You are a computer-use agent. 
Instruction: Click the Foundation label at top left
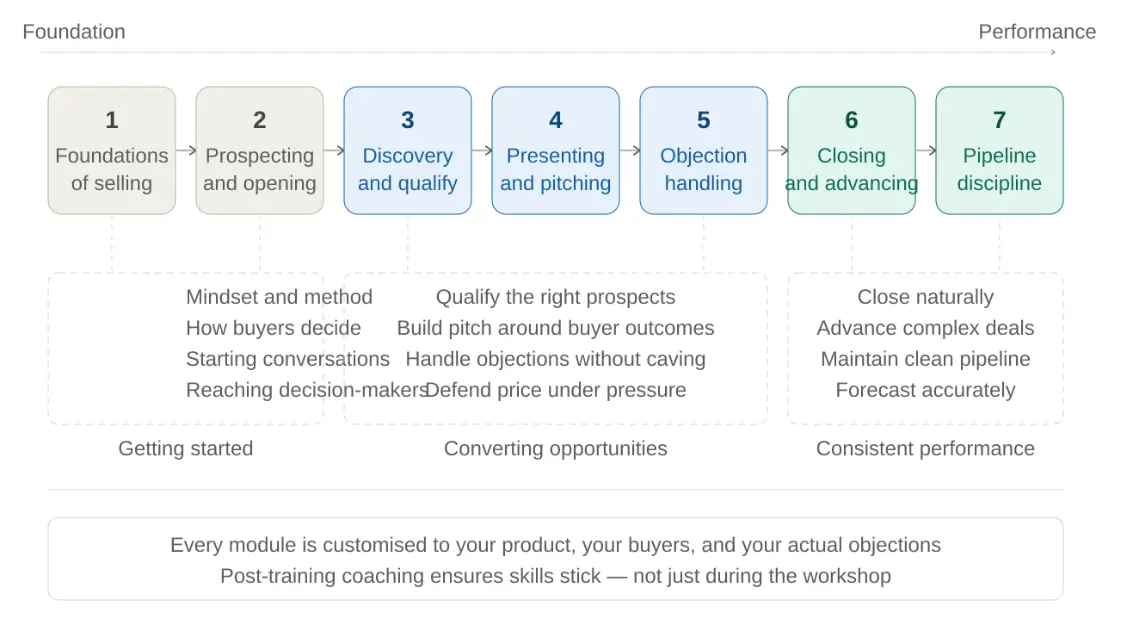(74, 31)
